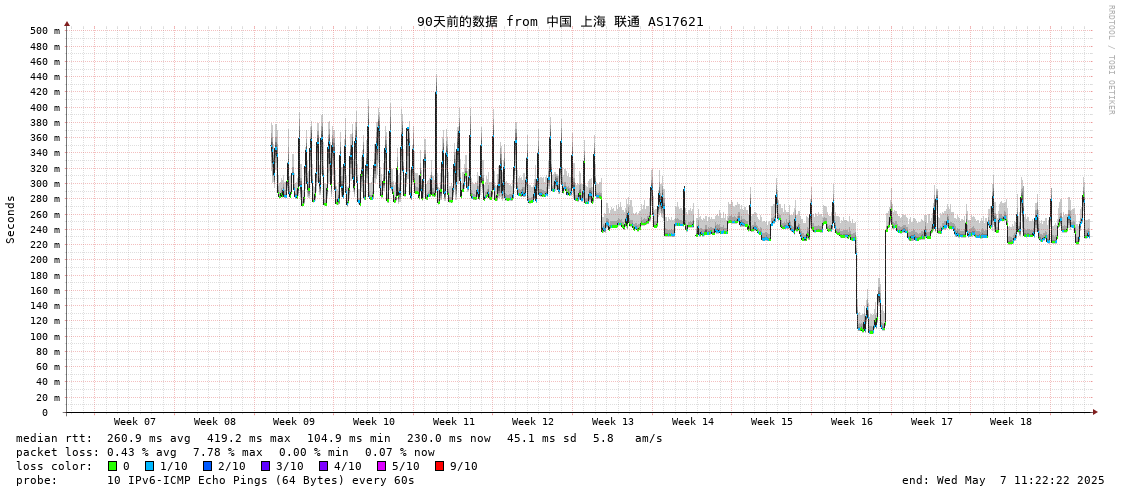This screenshot has height=494, width=1121.
Task: Click the violet 4/10 loss swatch
Action: [x=323, y=466]
